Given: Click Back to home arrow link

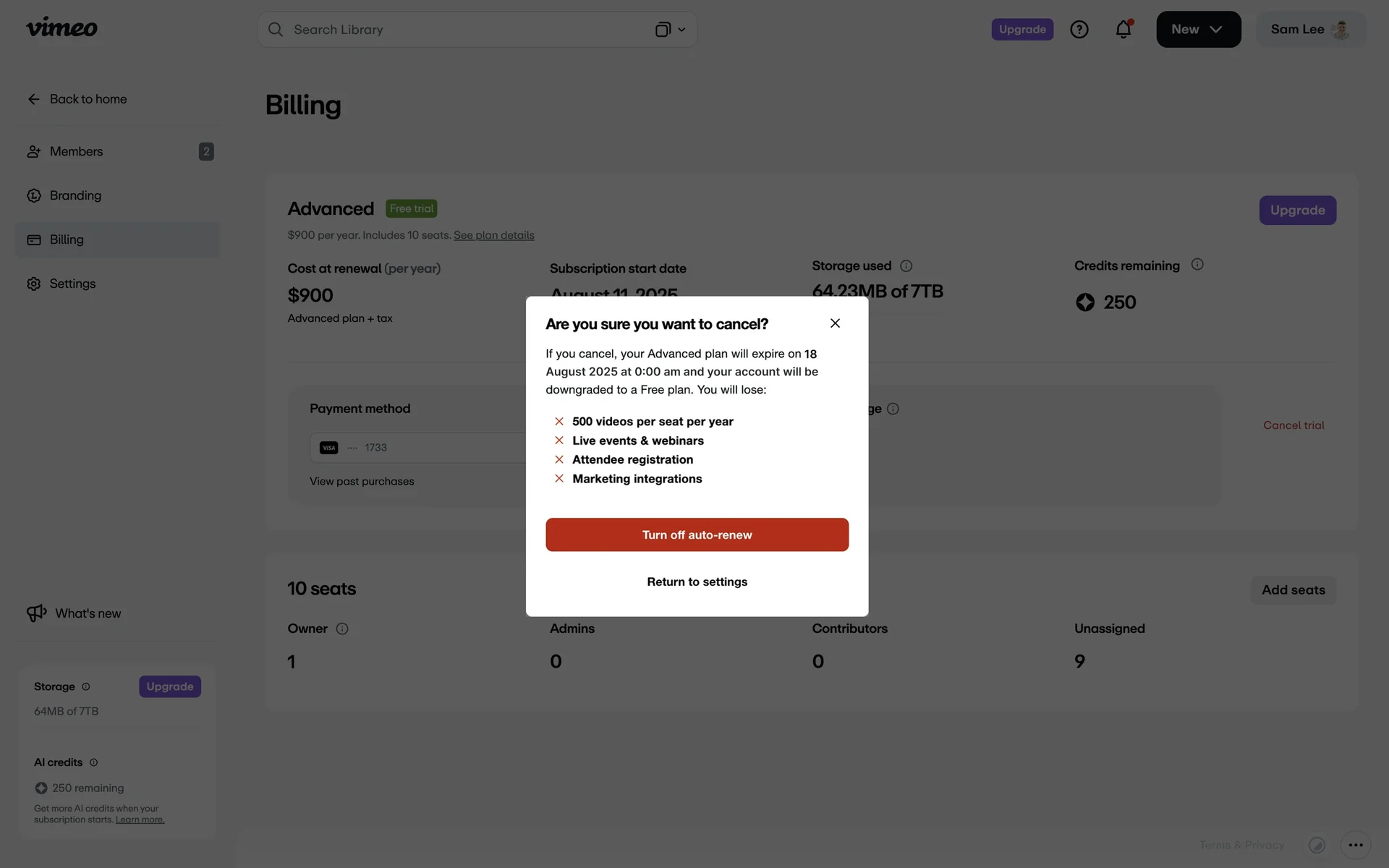Looking at the screenshot, I should pyautogui.click(x=77, y=99).
